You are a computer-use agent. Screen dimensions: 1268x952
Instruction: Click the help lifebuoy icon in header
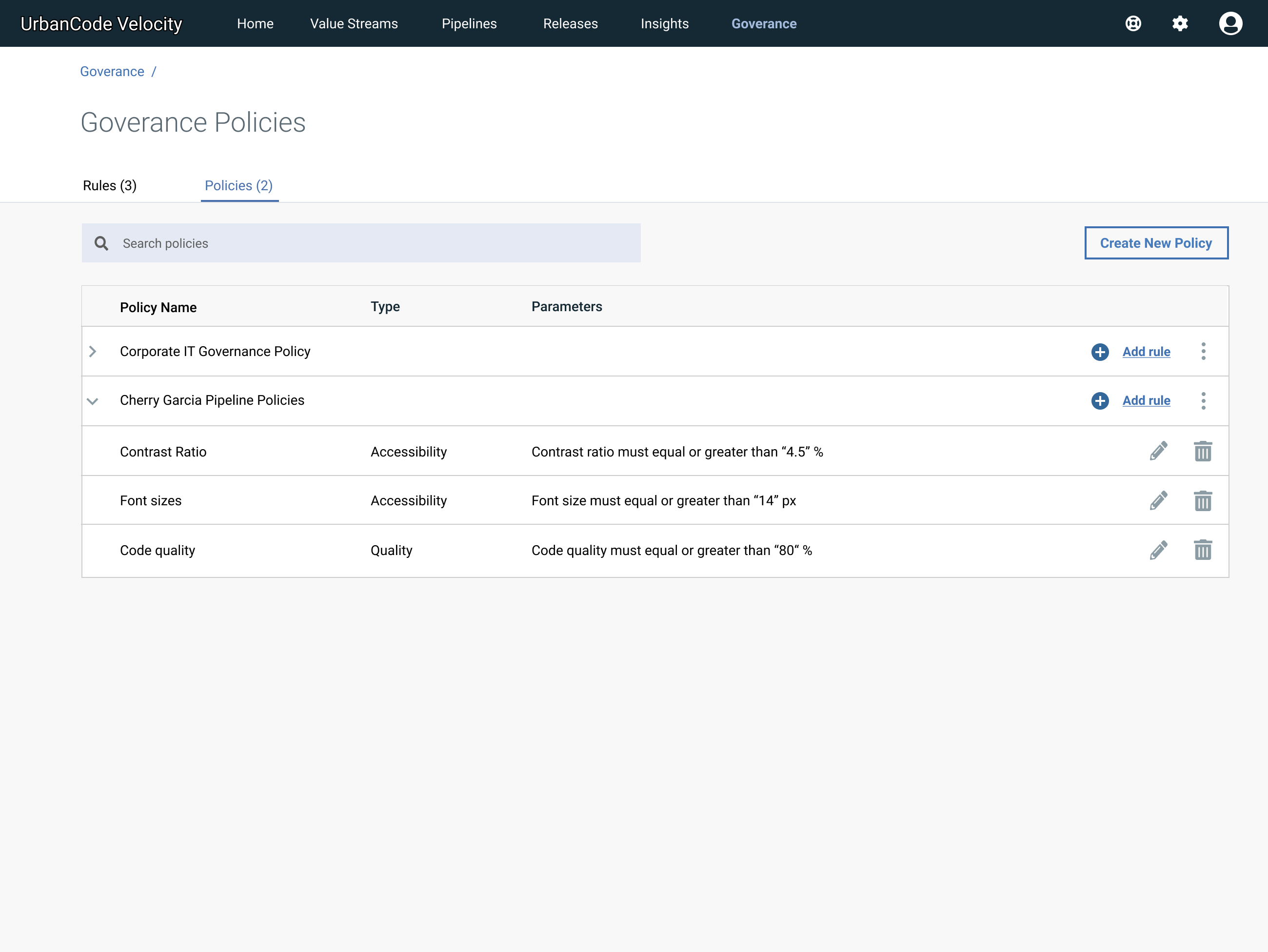1133,23
